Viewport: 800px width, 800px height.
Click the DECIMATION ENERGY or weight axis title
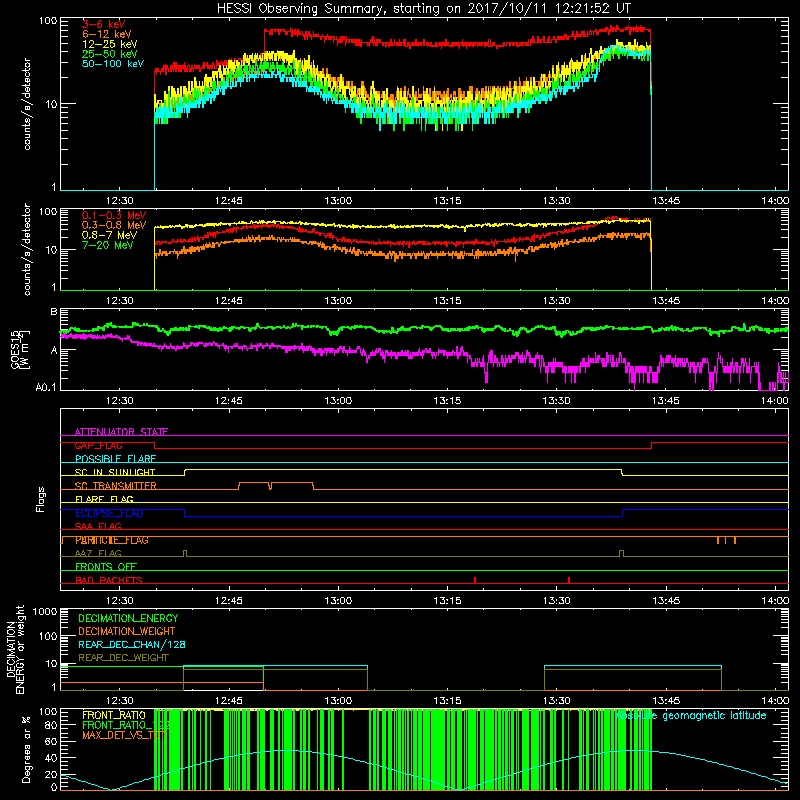point(15,649)
